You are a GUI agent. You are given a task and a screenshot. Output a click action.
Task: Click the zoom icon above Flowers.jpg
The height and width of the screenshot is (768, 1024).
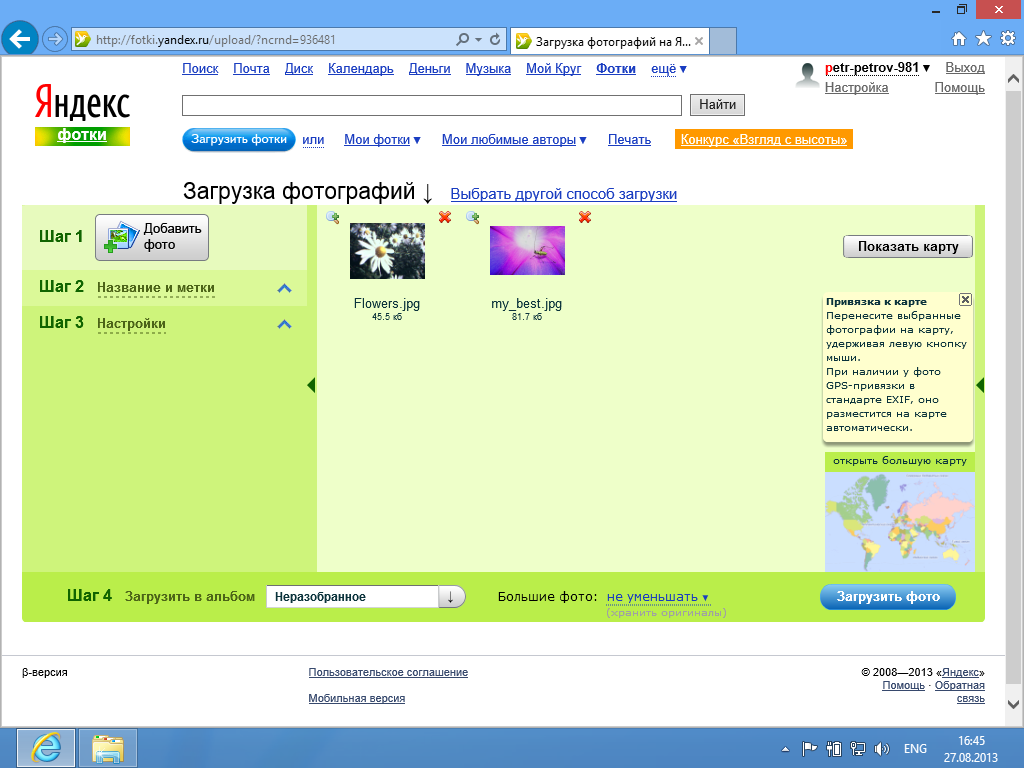pos(333,217)
